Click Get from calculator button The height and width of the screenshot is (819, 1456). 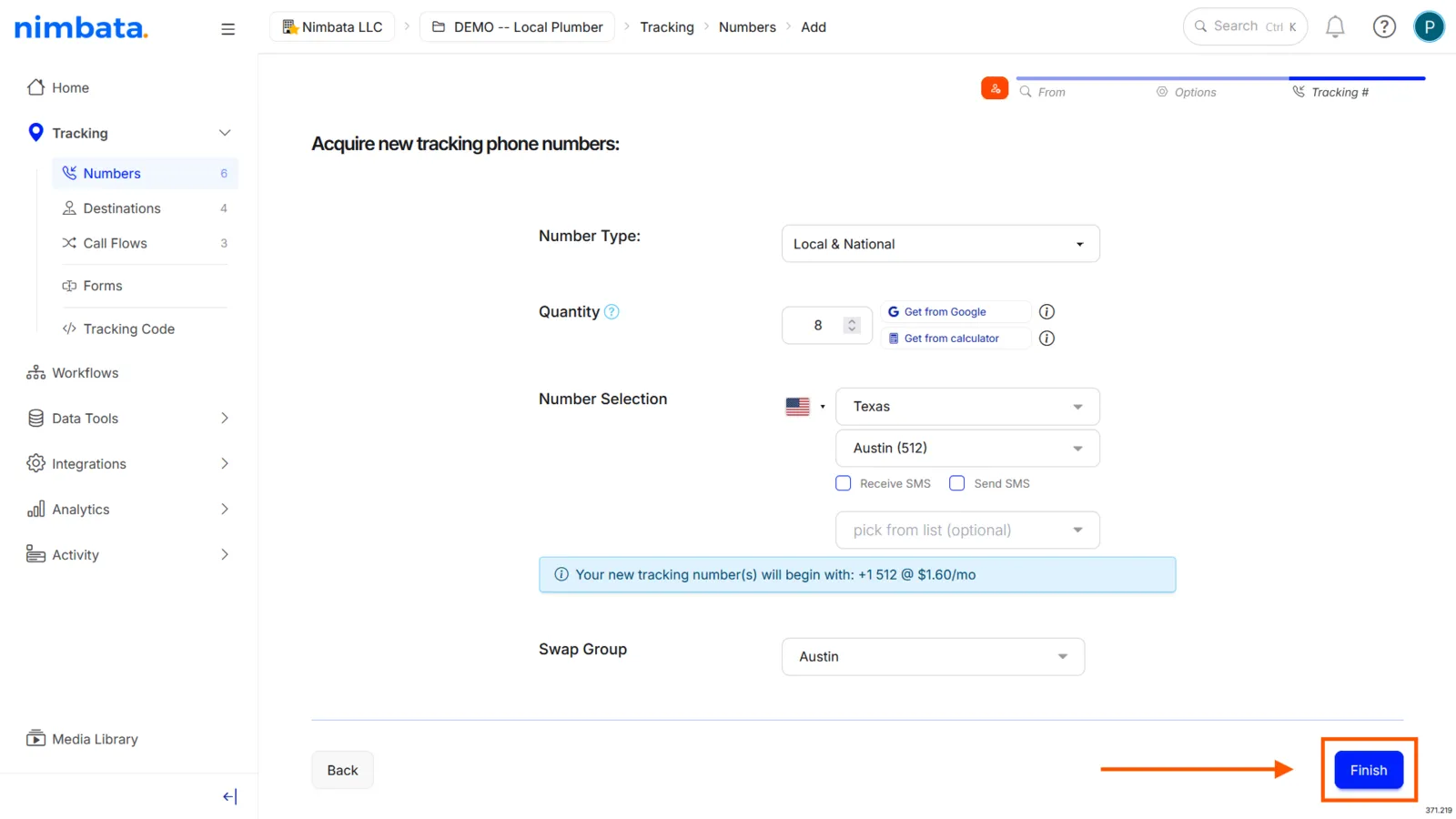click(x=955, y=339)
